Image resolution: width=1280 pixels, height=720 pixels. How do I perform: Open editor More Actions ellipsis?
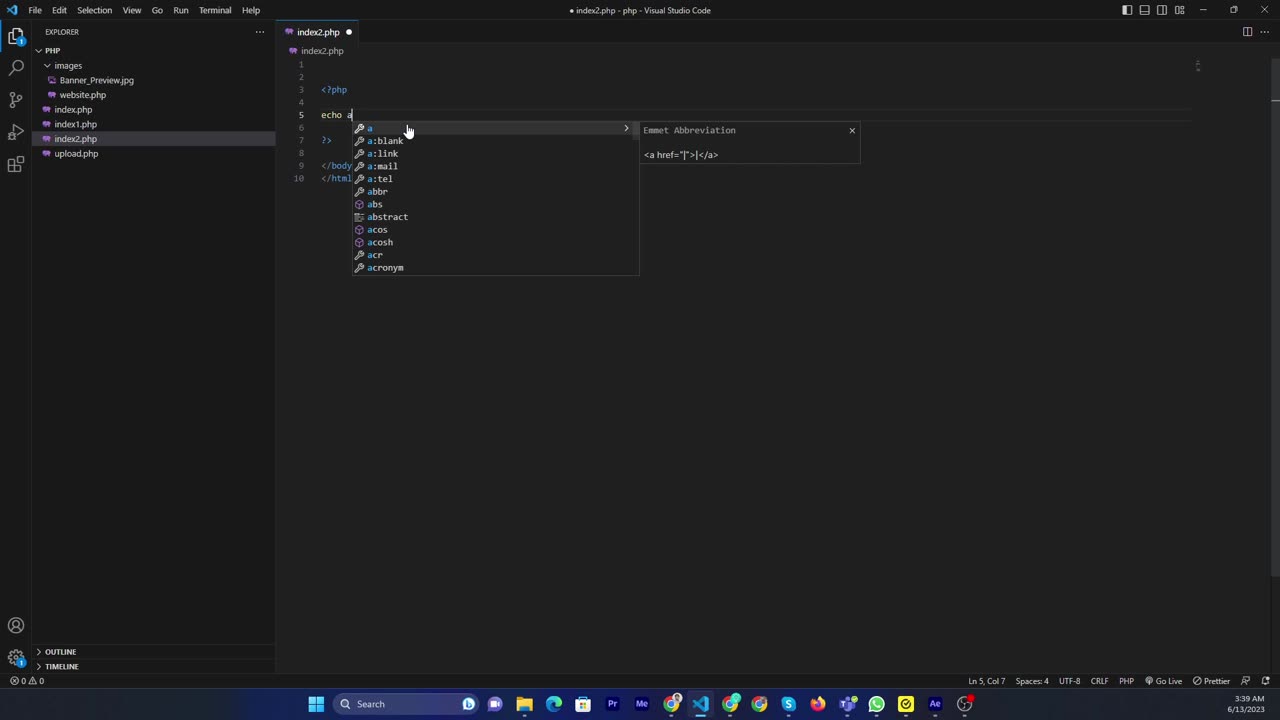(x=1263, y=32)
